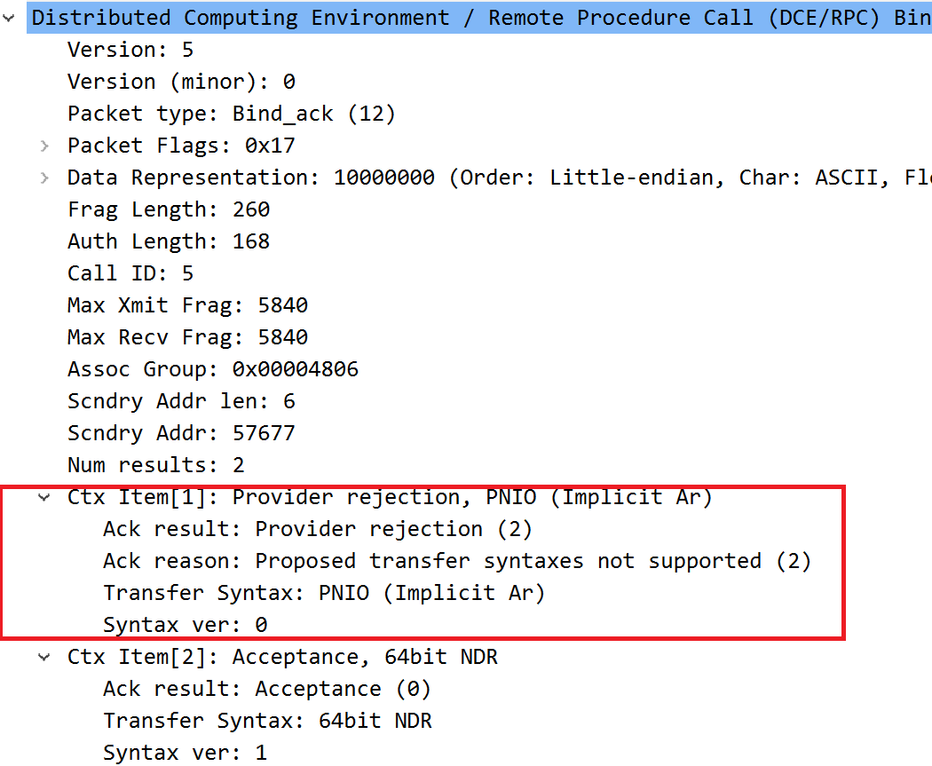Screen dimensions: 932x766
Task: Select the Version (minor) row
Action: 181,82
